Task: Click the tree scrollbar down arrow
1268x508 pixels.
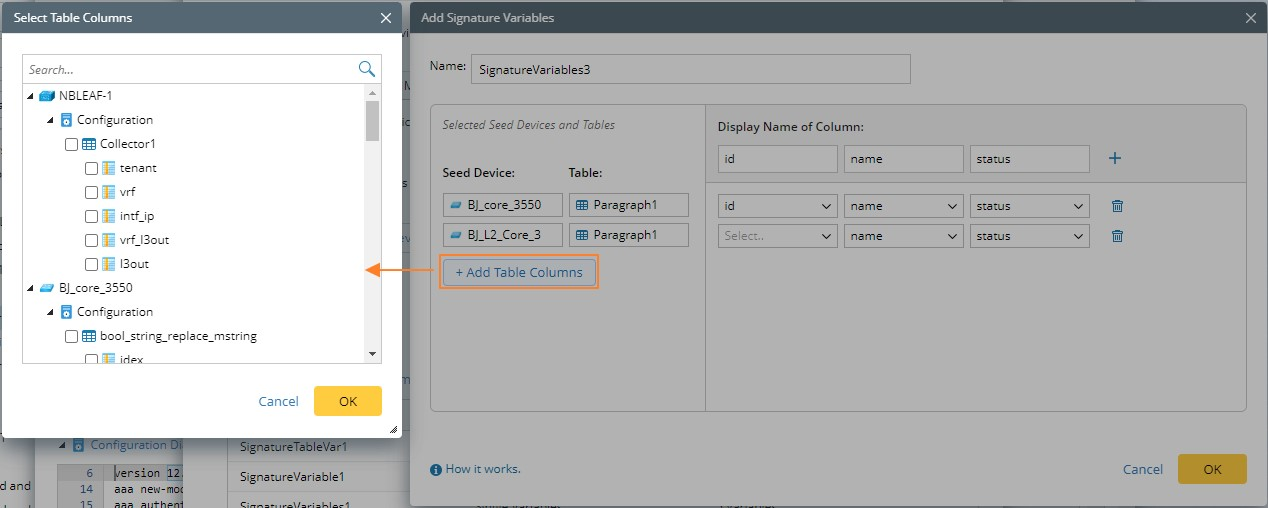Action: tap(373, 353)
